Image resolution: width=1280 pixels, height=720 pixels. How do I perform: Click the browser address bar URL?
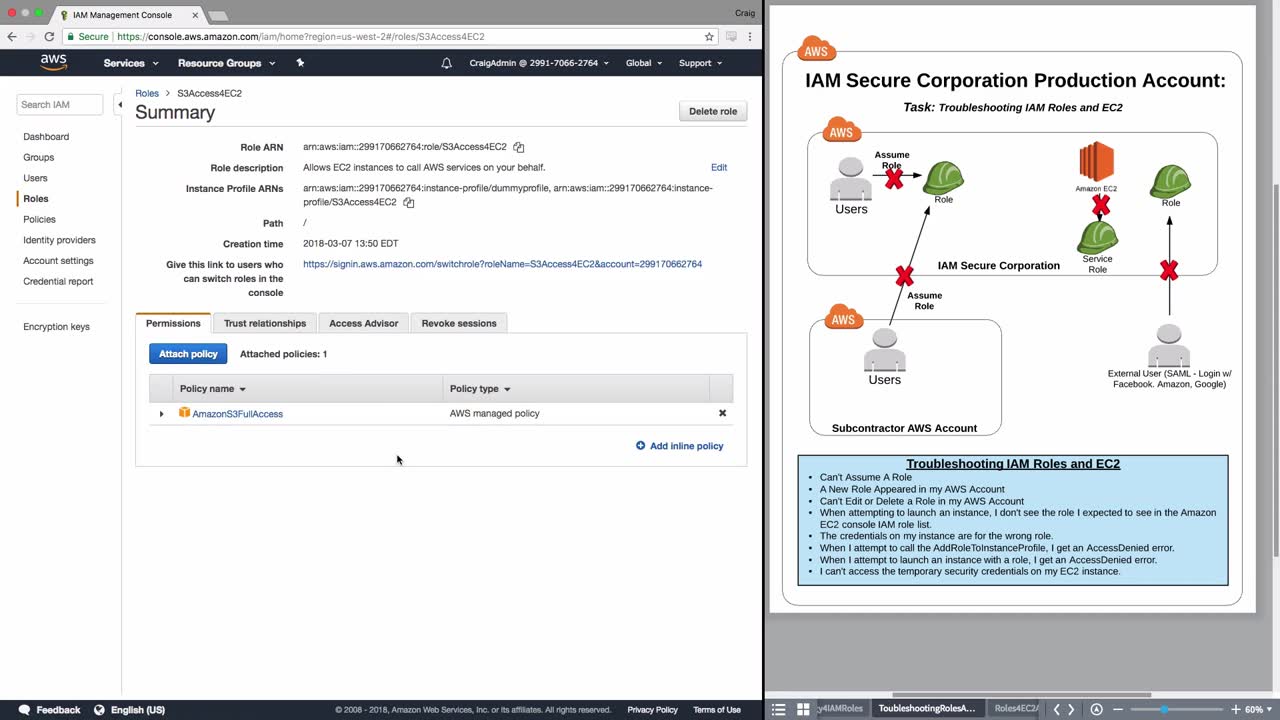click(301, 36)
